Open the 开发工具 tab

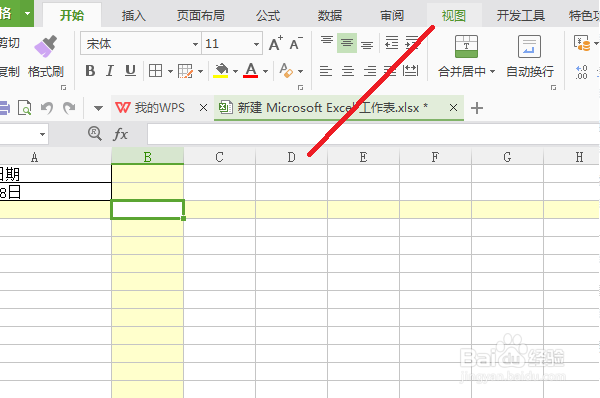(x=521, y=16)
